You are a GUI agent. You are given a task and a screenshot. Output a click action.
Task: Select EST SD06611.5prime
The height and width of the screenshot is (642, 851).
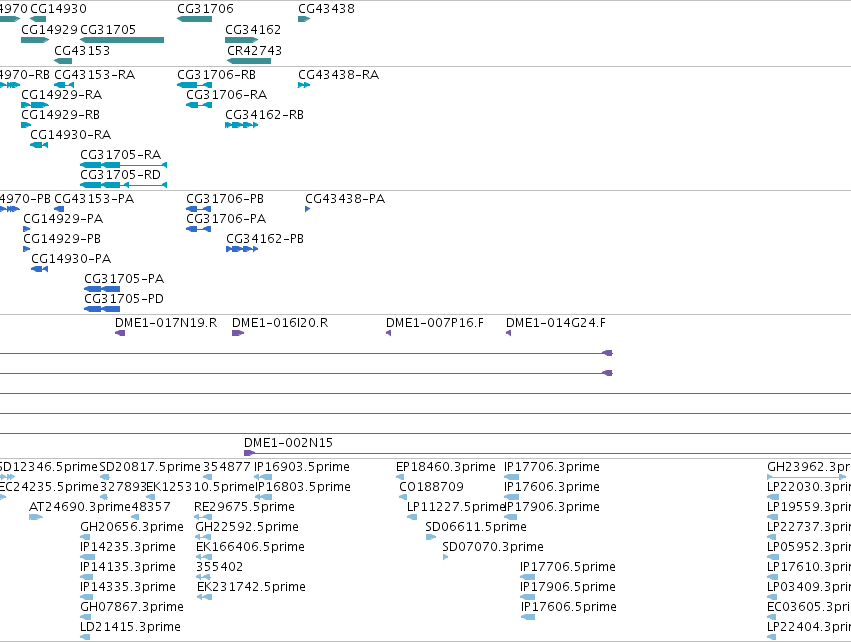click(x=476, y=527)
